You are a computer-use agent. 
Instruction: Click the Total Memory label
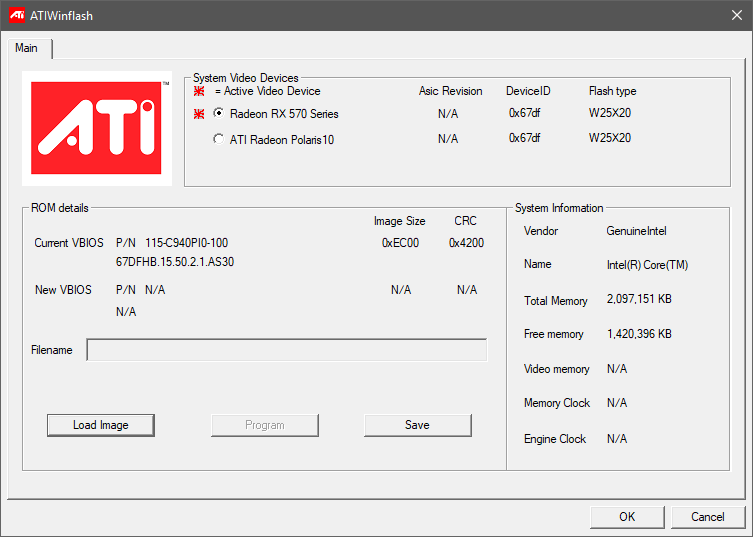point(556,301)
